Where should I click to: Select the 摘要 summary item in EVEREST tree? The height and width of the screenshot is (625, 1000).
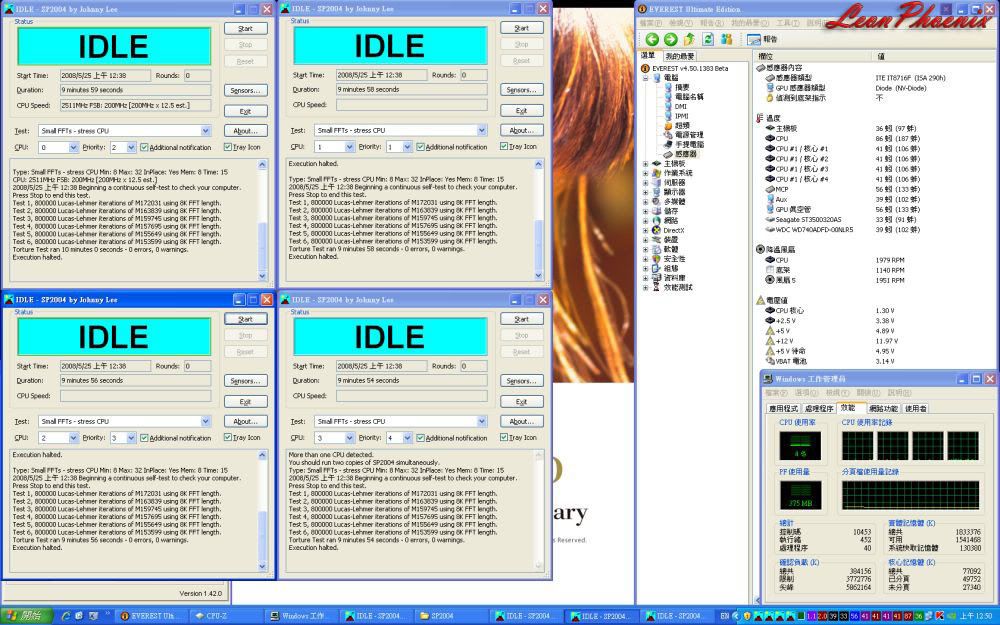click(682, 87)
